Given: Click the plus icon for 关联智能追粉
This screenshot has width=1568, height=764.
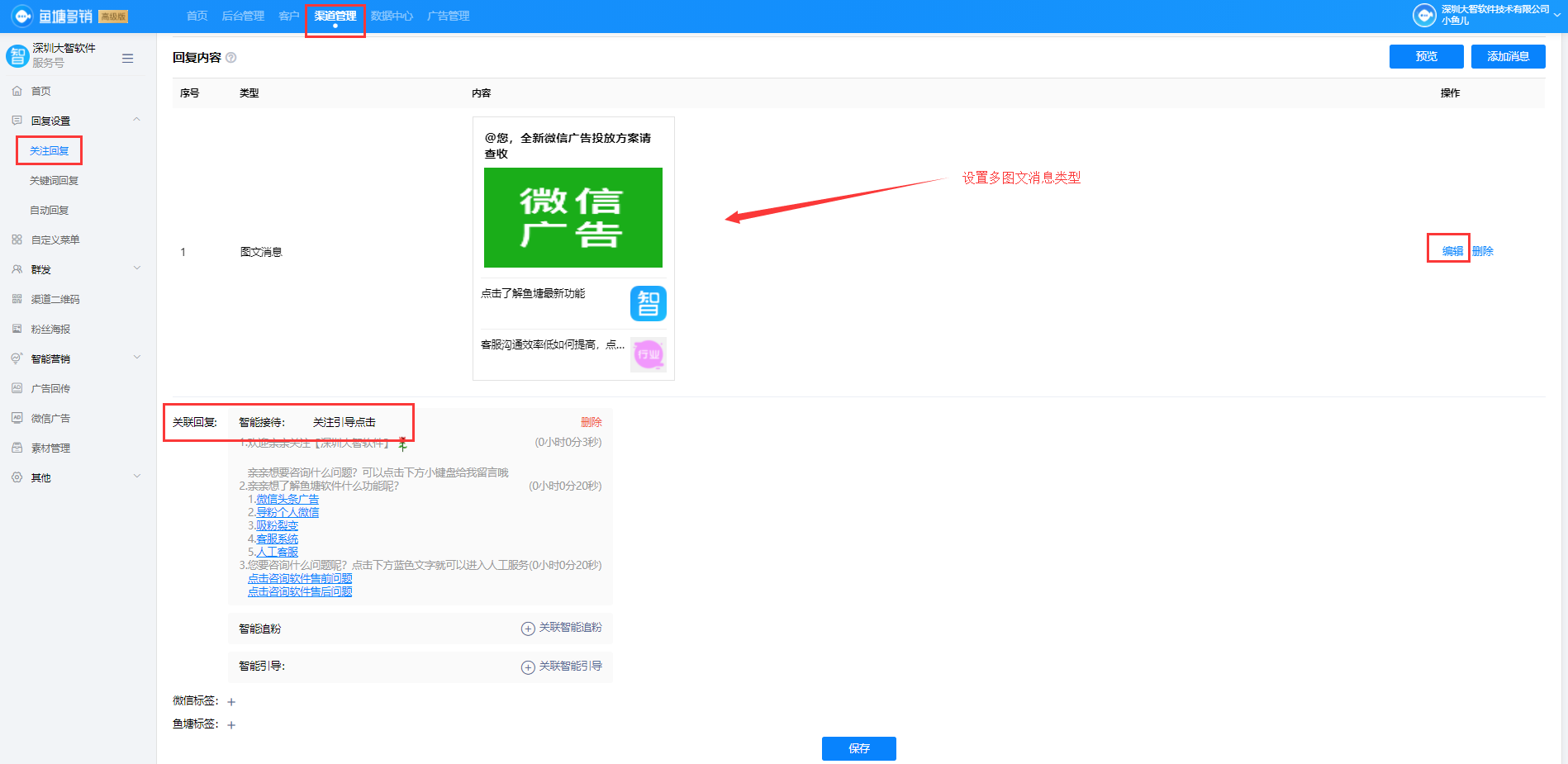Looking at the screenshot, I should [x=528, y=629].
